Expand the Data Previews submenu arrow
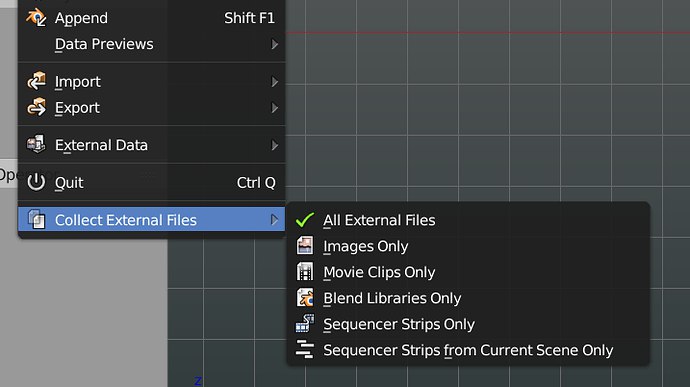The width and height of the screenshot is (690, 387). pyautogui.click(x=275, y=44)
